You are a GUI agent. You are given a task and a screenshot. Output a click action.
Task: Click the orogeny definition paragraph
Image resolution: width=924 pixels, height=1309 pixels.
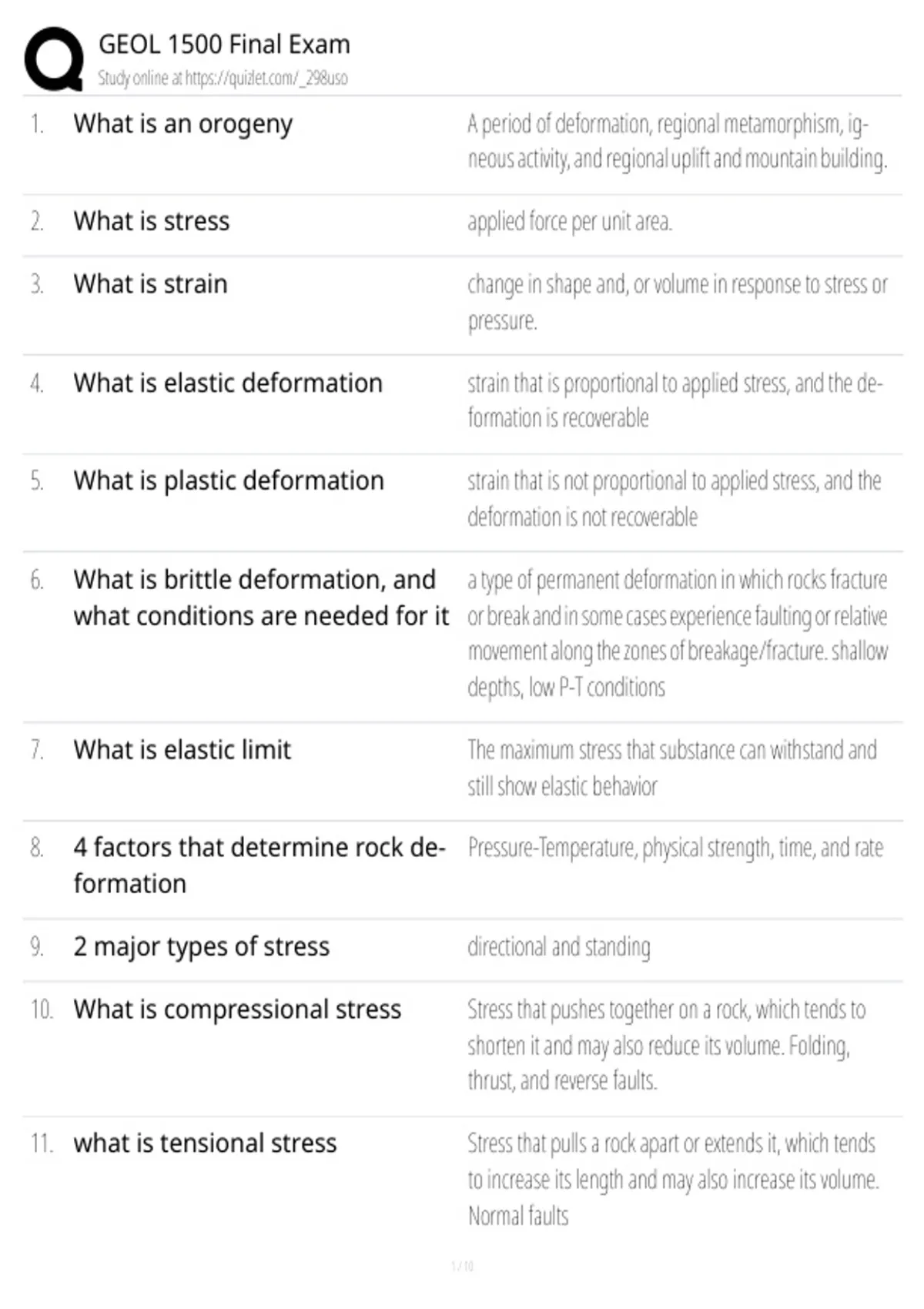[678, 141]
